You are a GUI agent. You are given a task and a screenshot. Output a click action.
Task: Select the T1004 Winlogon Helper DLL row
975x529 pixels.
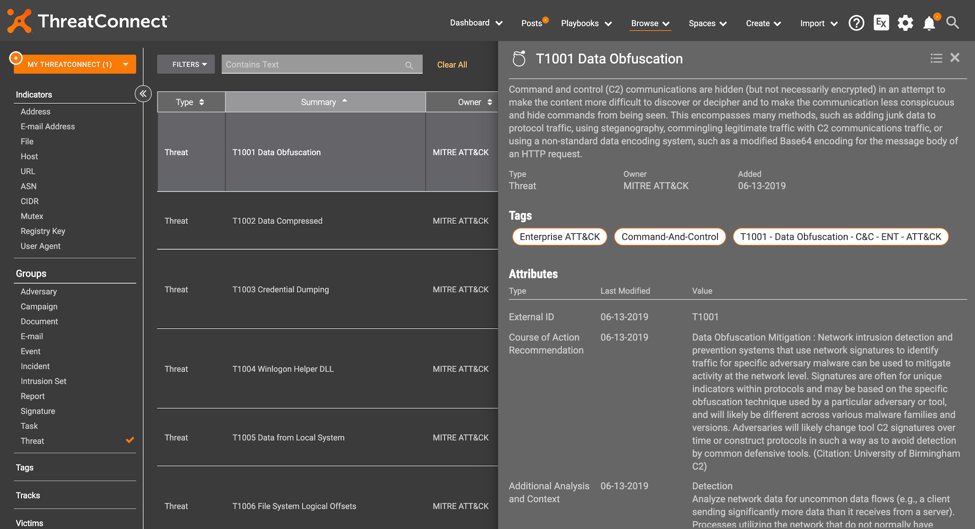[328, 369]
